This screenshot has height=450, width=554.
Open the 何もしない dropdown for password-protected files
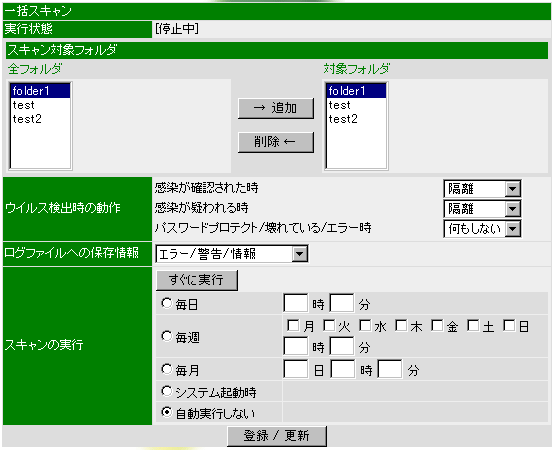pos(482,229)
